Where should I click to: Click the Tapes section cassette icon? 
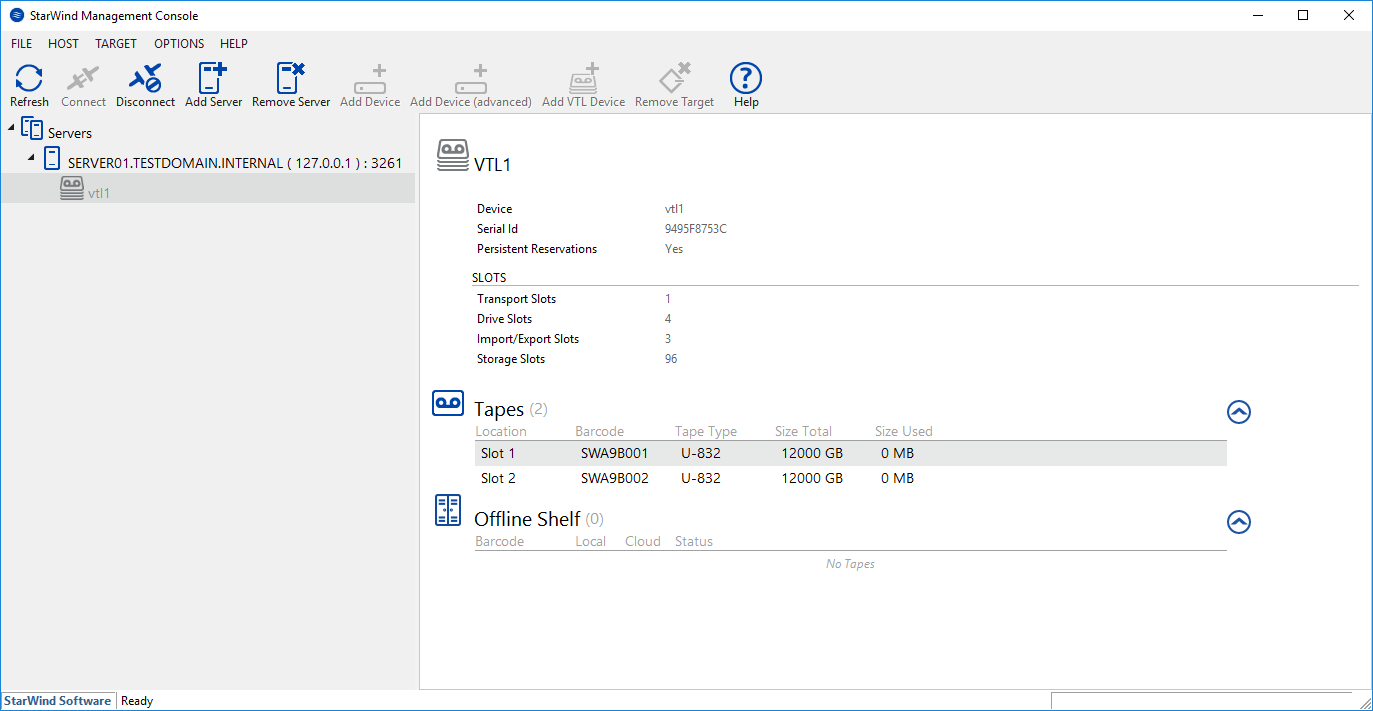click(x=448, y=403)
